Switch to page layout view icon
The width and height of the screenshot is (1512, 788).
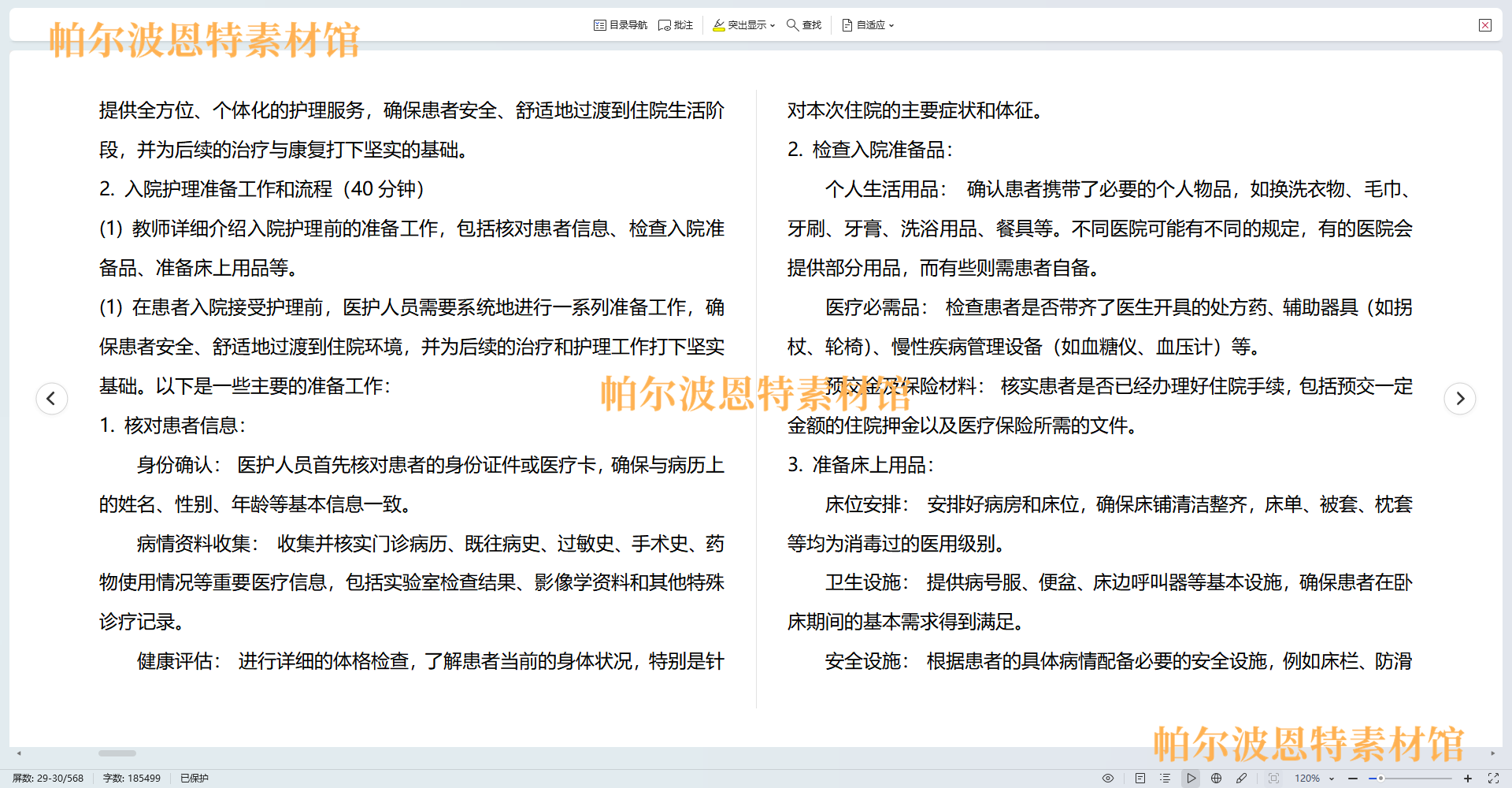click(1140, 778)
